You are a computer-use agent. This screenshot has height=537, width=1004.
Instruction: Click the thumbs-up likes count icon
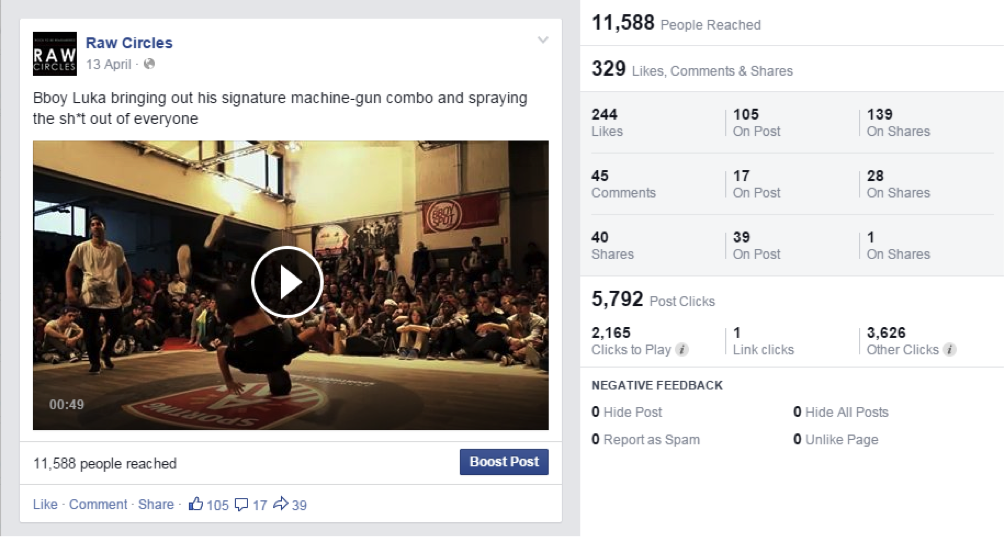[196, 505]
